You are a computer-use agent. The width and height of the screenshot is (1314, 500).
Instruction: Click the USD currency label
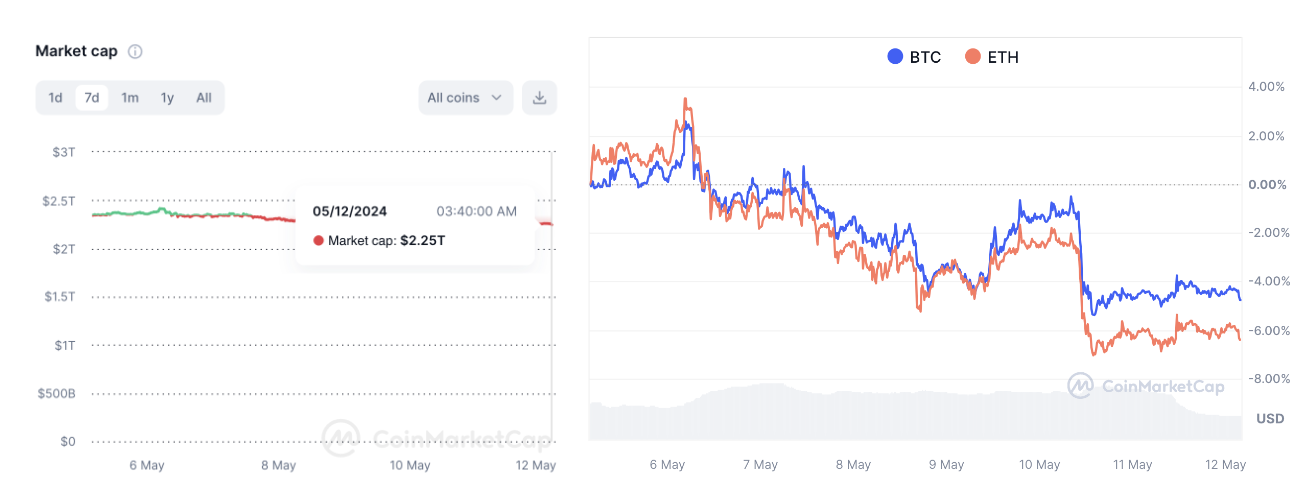point(1269,419)
